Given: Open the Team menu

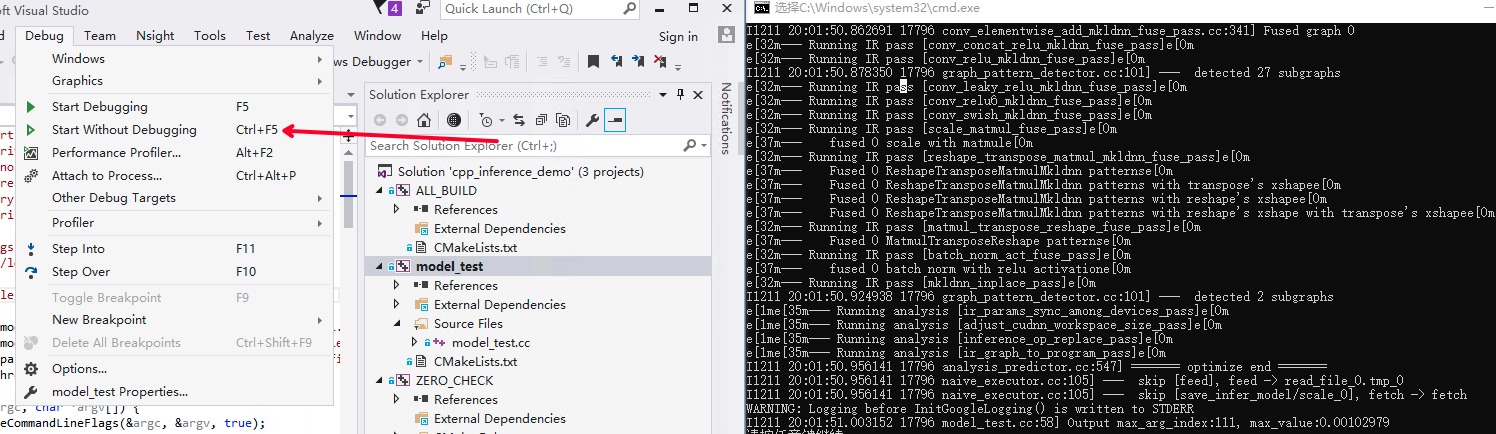Looking at the screenshot, I should tap(99, 35).
